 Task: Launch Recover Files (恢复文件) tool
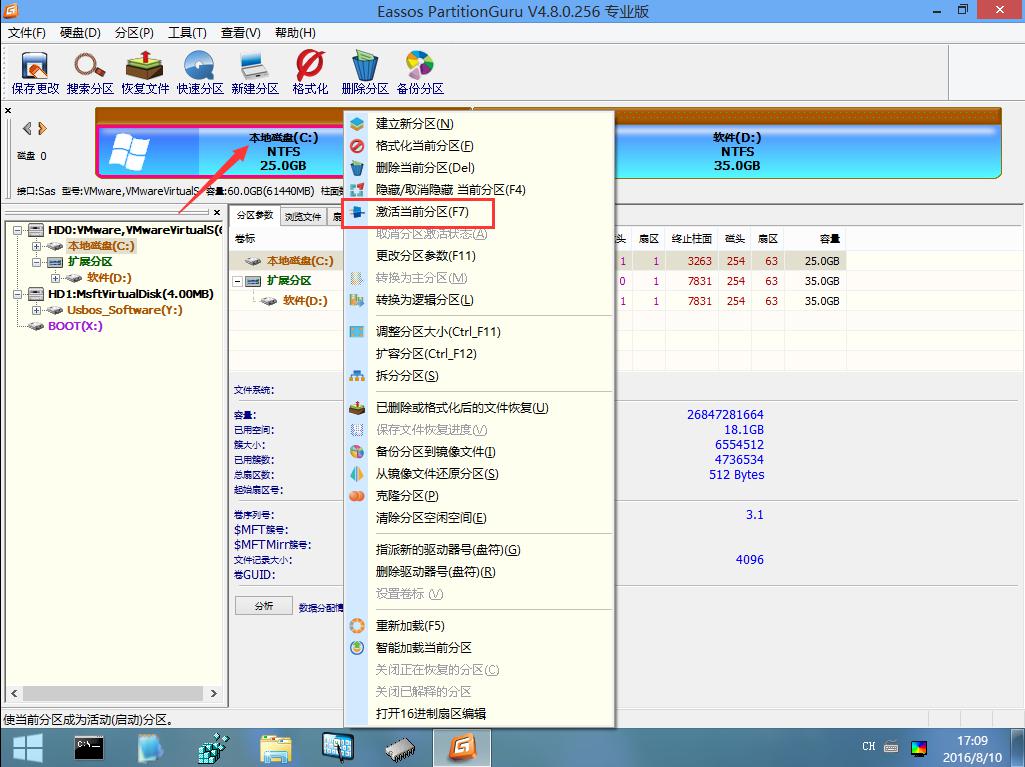click(145, 73)
